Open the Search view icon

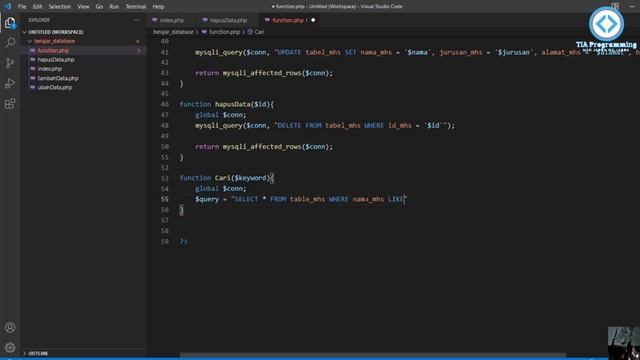10,42
